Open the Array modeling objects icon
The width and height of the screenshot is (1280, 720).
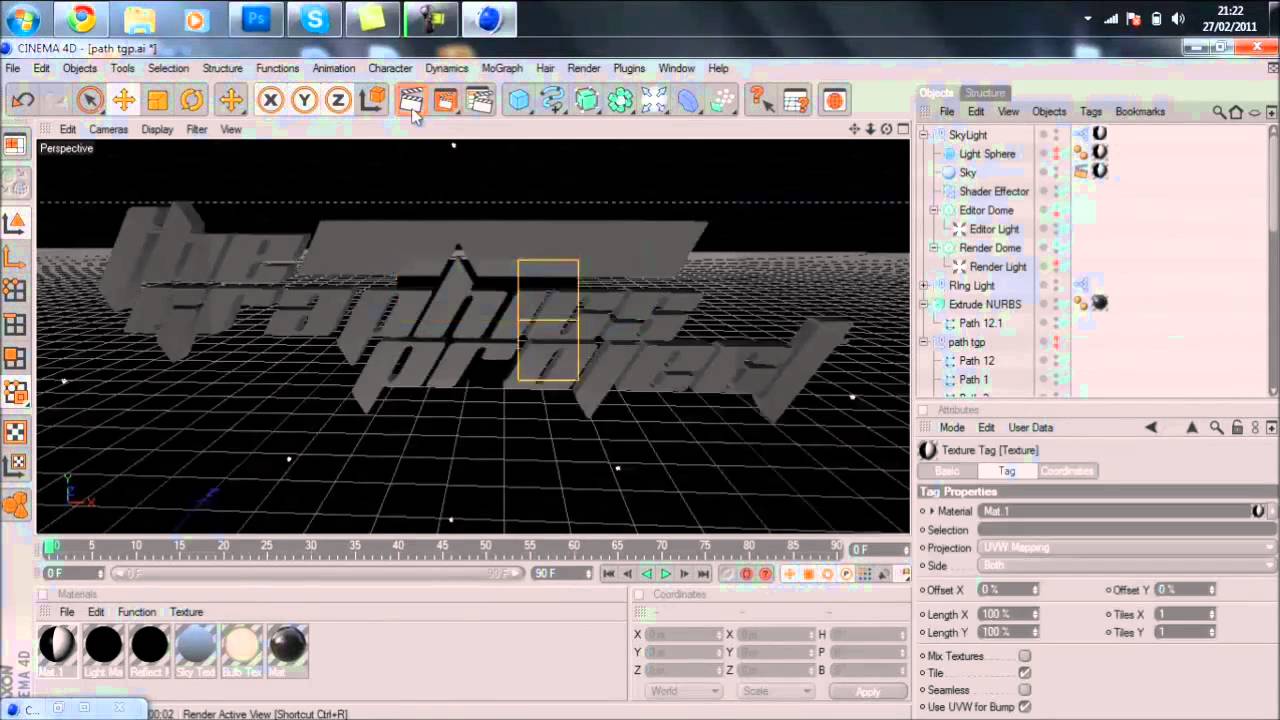[x=621, y=100]
